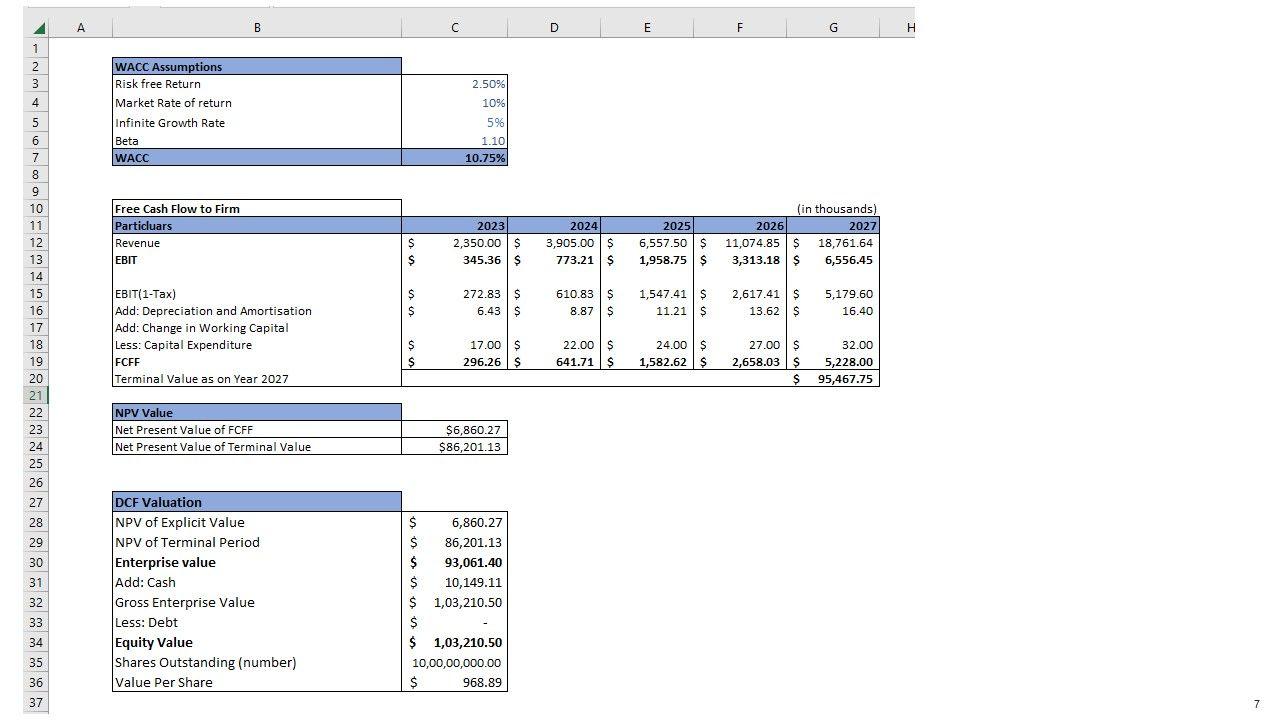Viewport: 1280px width, 720px height.
Task: Select row 7 header
Action: 36,157
